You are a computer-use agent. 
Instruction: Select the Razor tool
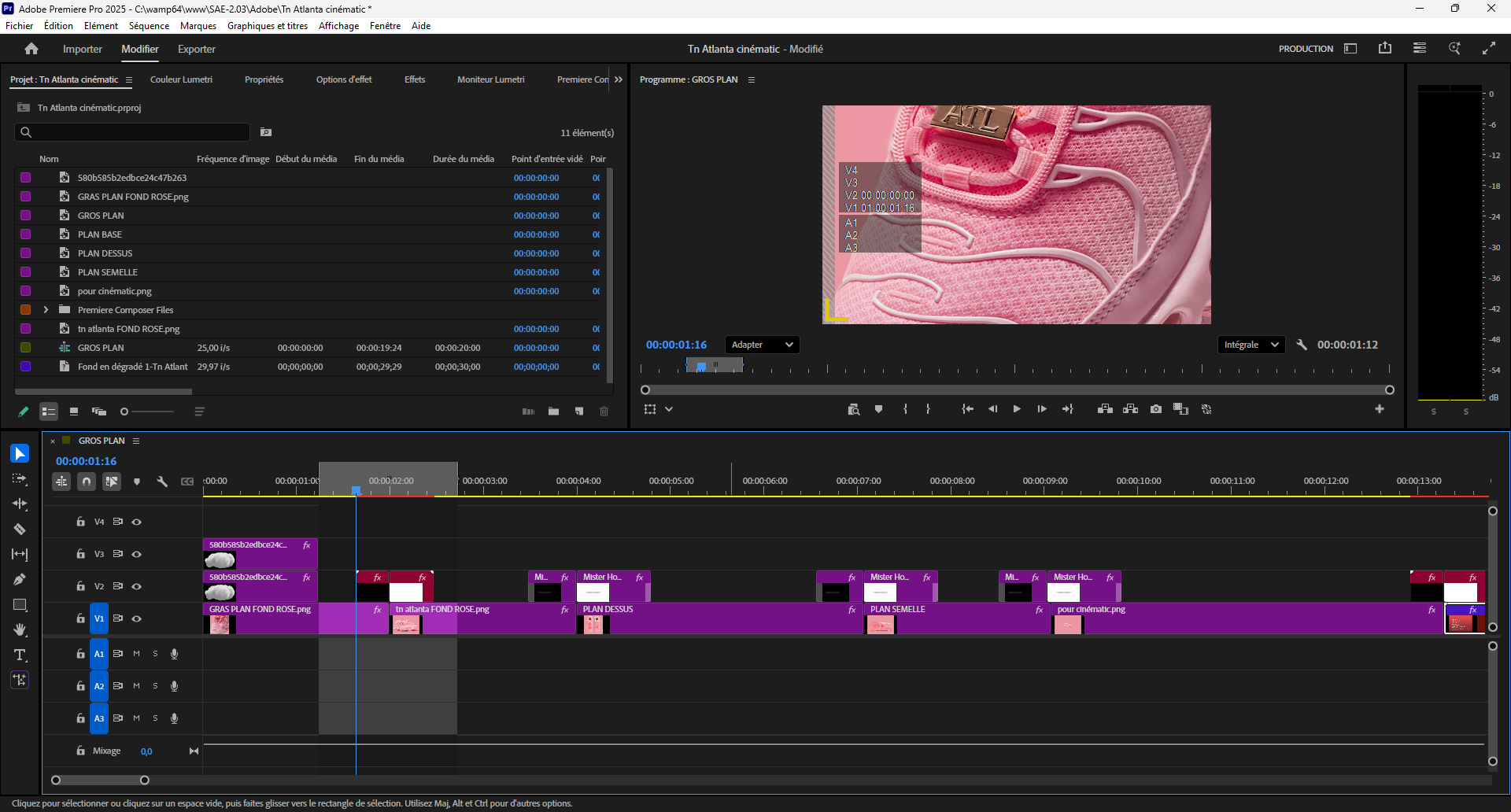pos(20,529)
